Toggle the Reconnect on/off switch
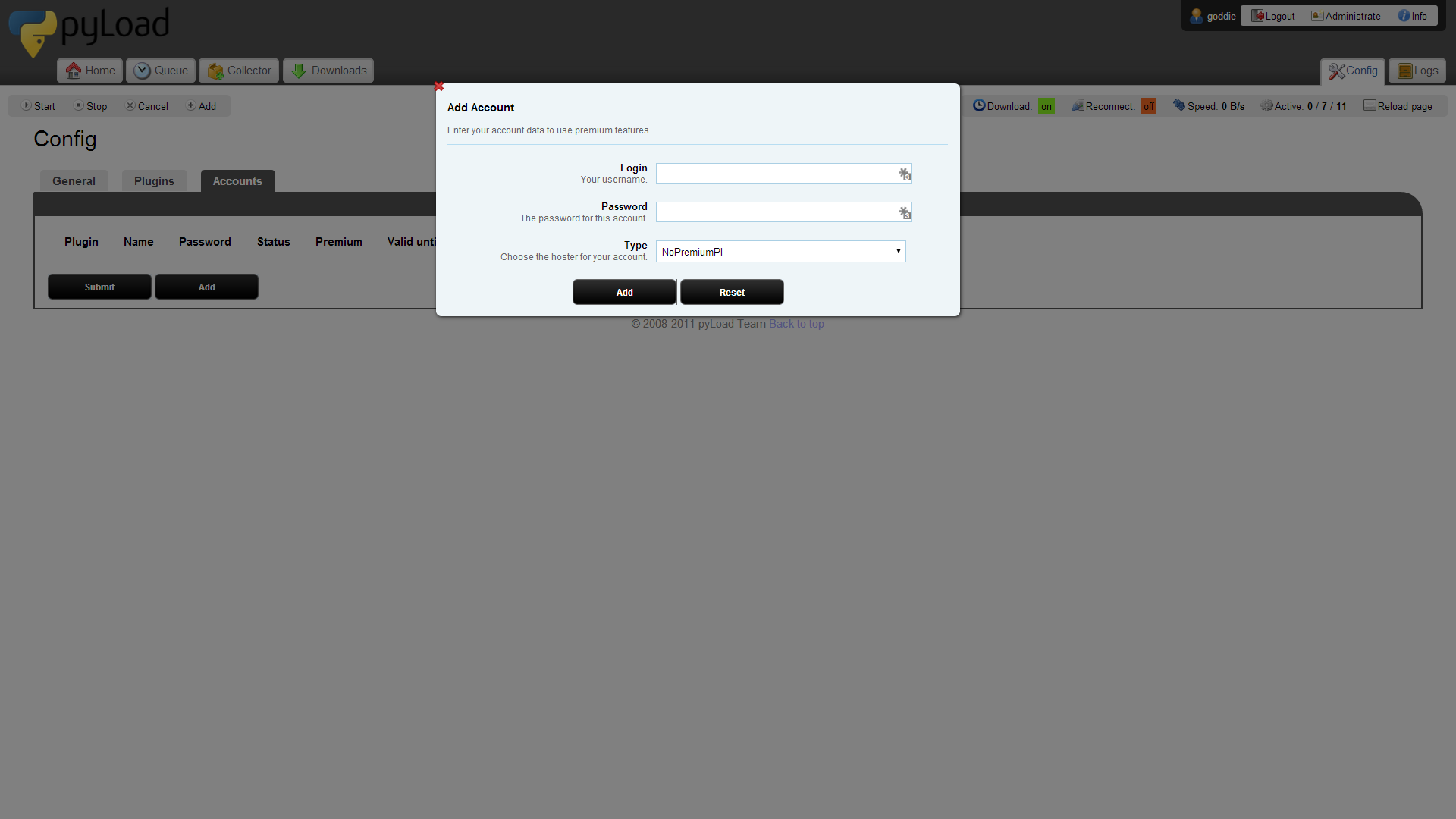 tap(1147, 106)
